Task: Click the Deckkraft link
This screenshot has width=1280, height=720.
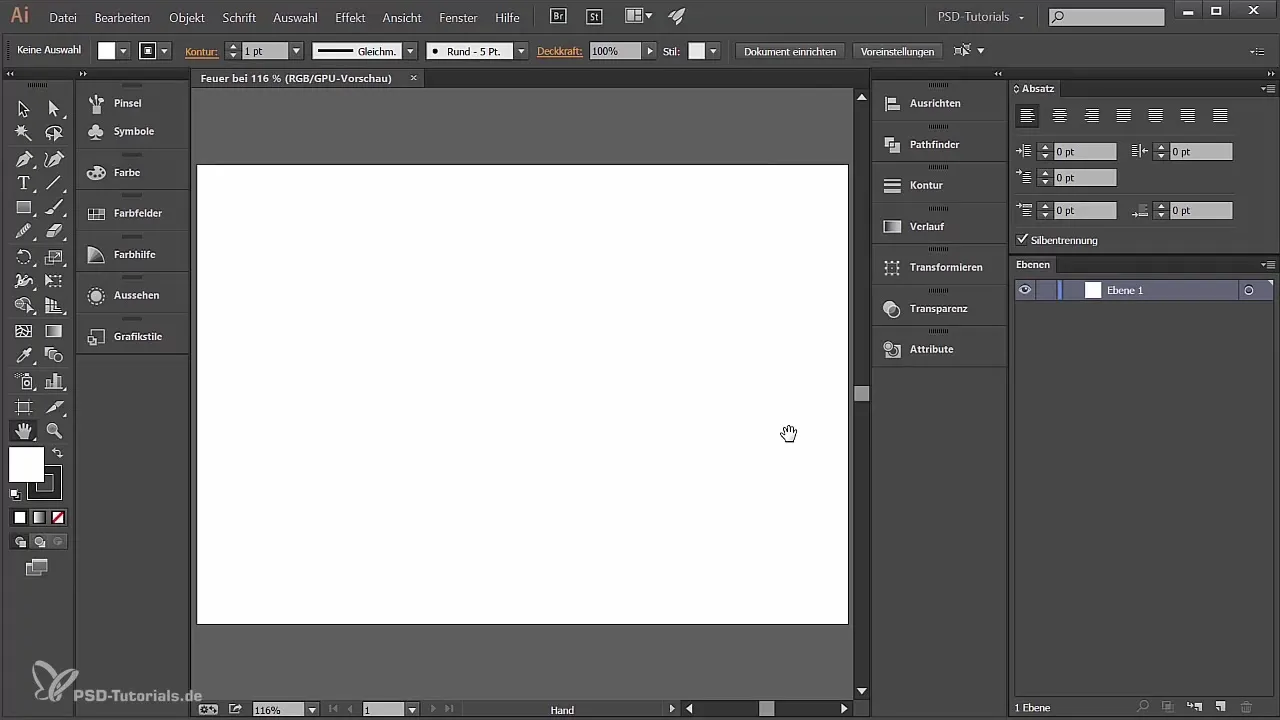Action: pyautogui.click(x=559, y=51)
